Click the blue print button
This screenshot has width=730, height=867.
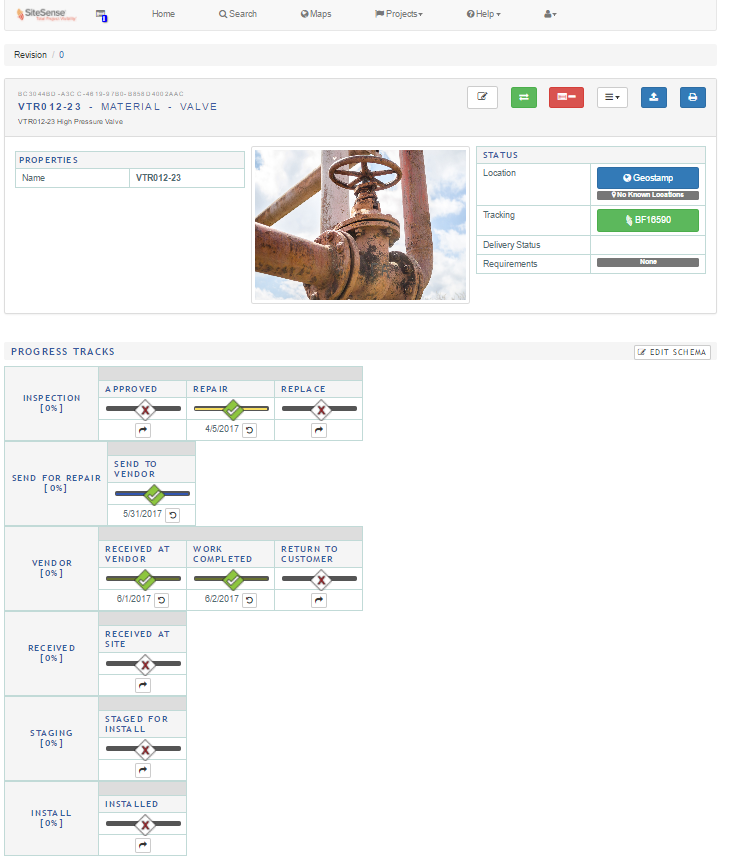pos(692,97)
